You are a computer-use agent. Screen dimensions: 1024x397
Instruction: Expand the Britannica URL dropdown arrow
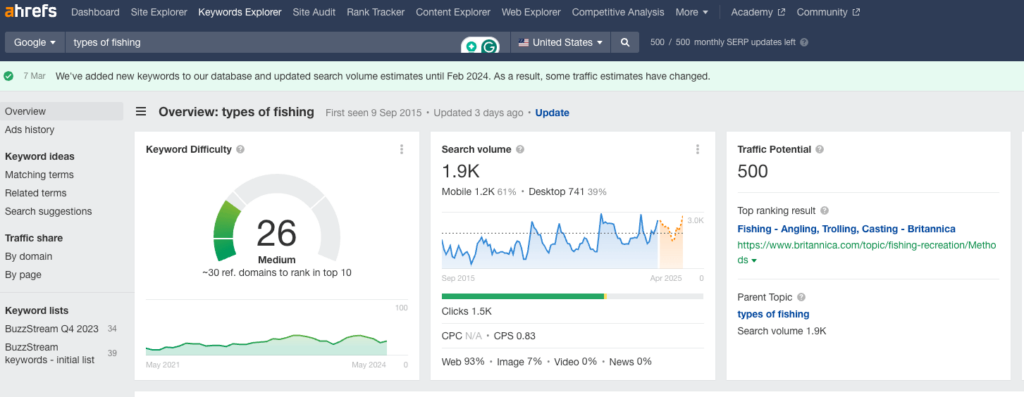[754, 261]
